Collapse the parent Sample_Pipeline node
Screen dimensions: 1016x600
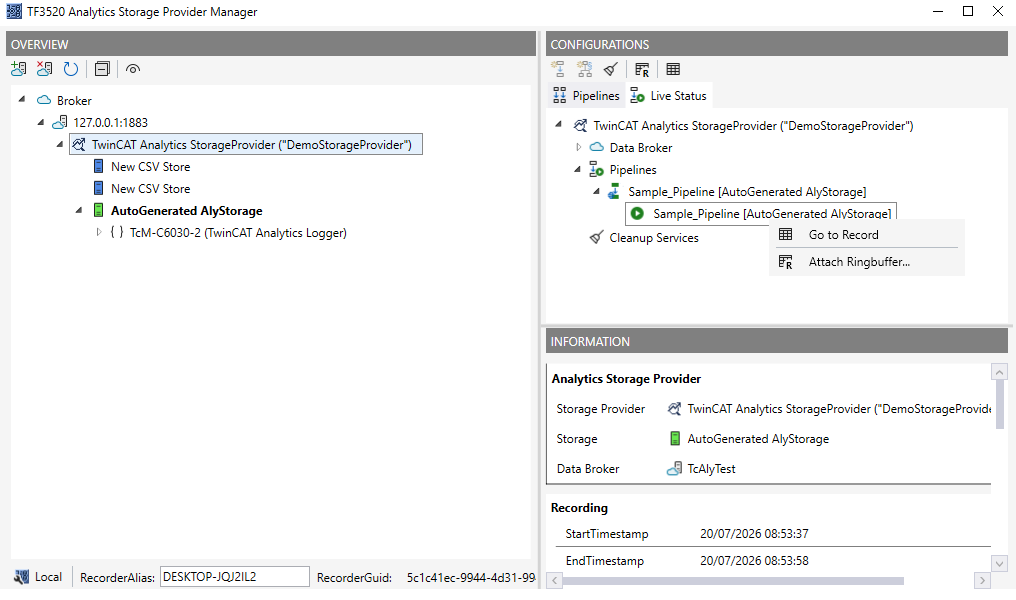596,191
